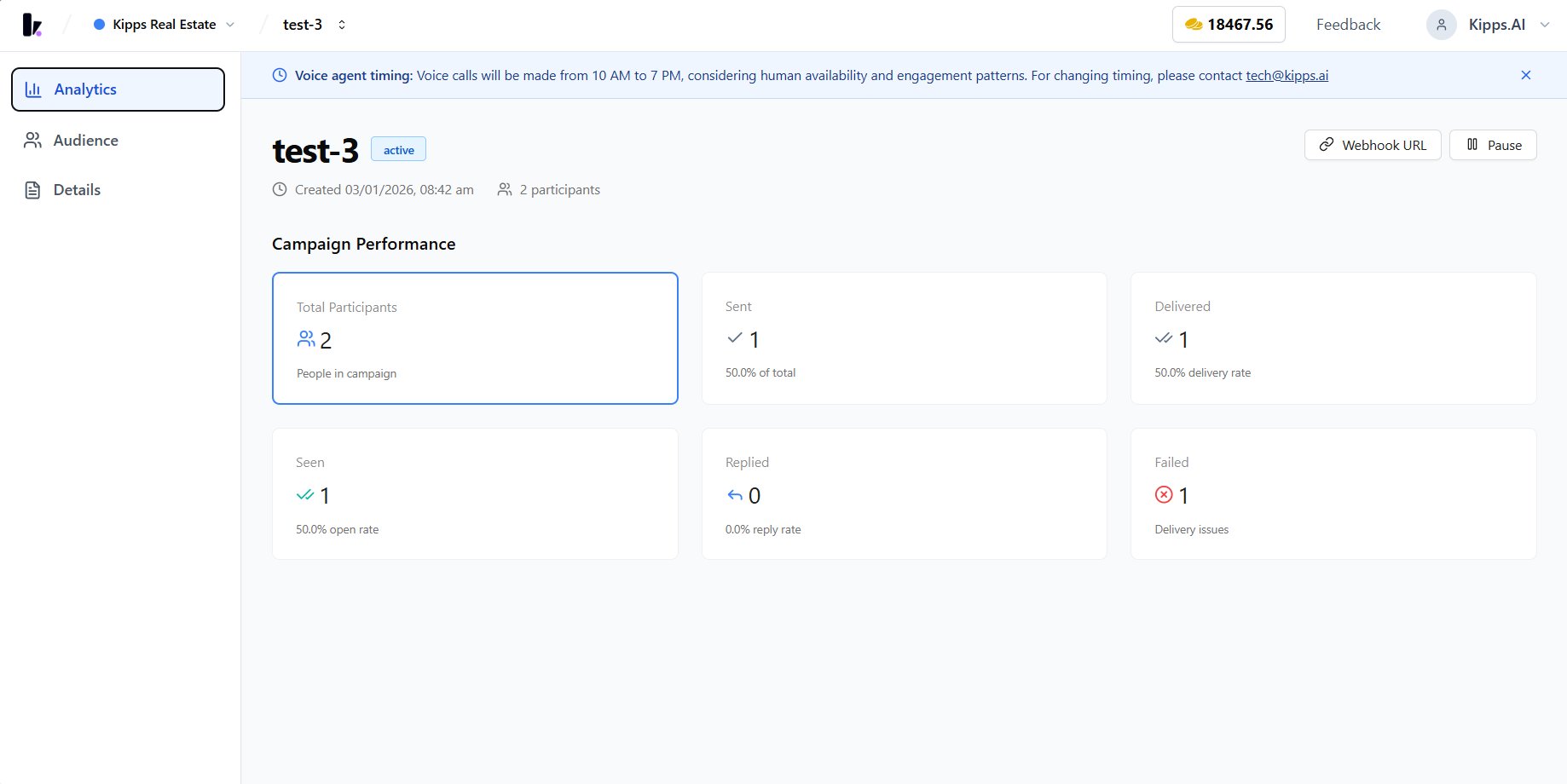
Task: Click the Failed red cross icon
Action: click(x=1164, y=494)
